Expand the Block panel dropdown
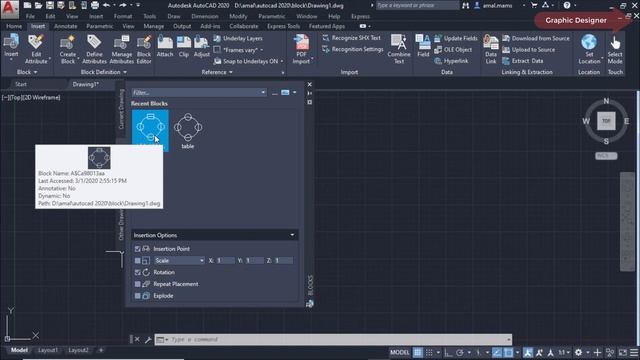The width and height of the screenshot is (640, 360). (x=27, y=72)
